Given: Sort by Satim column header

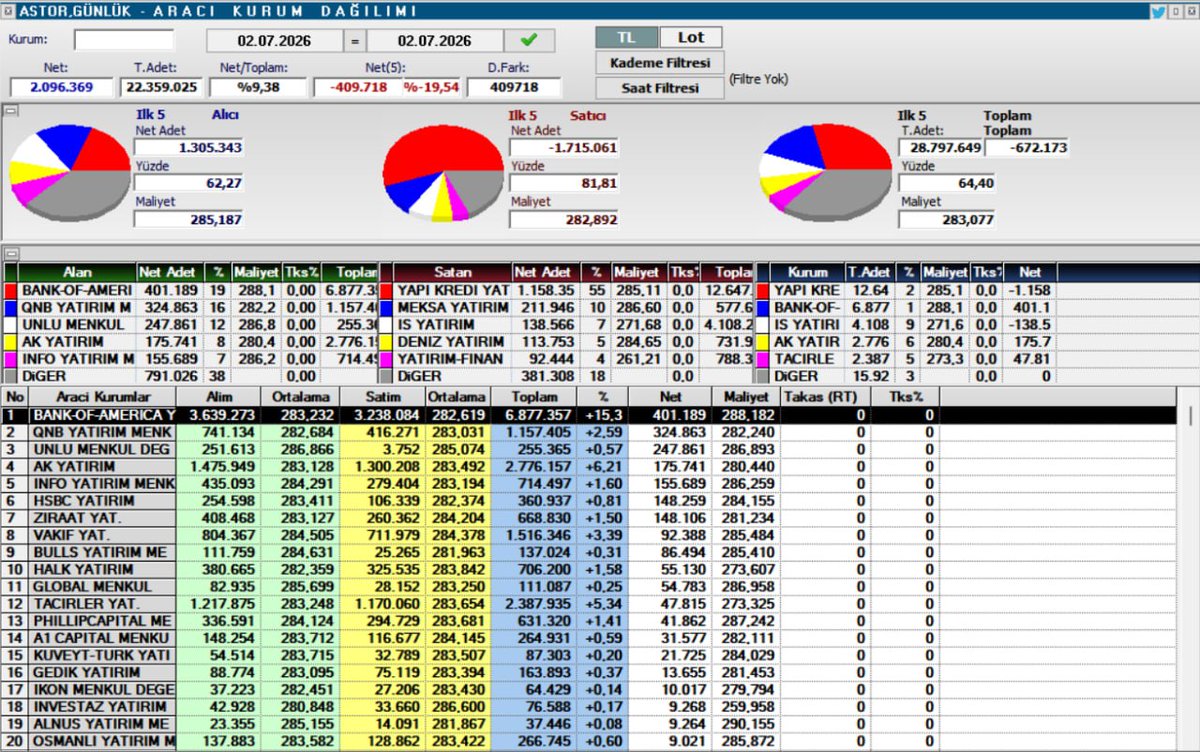Looking at the screenshot, I should (x=382, y=397).
